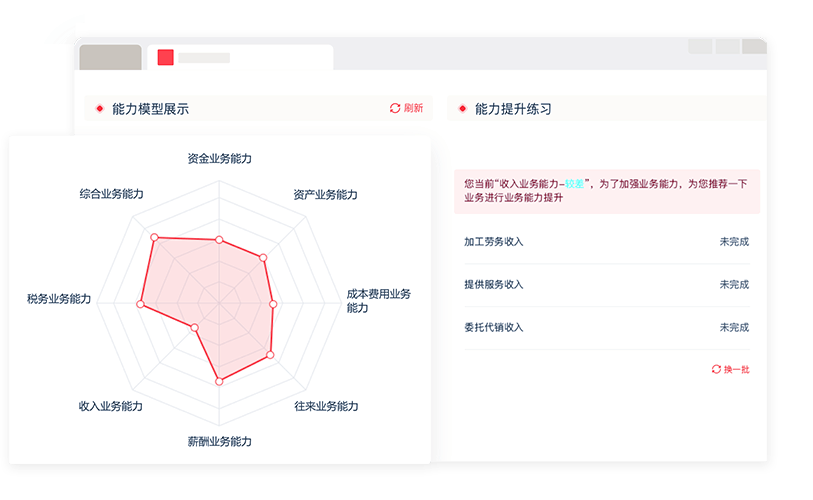Screen dimensions: 813x500
Task: Click the 税务业务能力 radar data point
Action: [x=140, y=303]
